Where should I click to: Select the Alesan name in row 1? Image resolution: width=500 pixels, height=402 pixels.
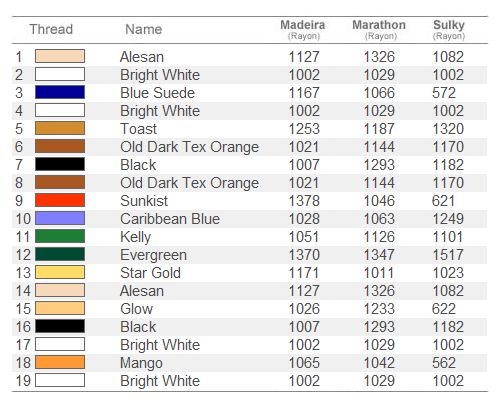(142, 57)
